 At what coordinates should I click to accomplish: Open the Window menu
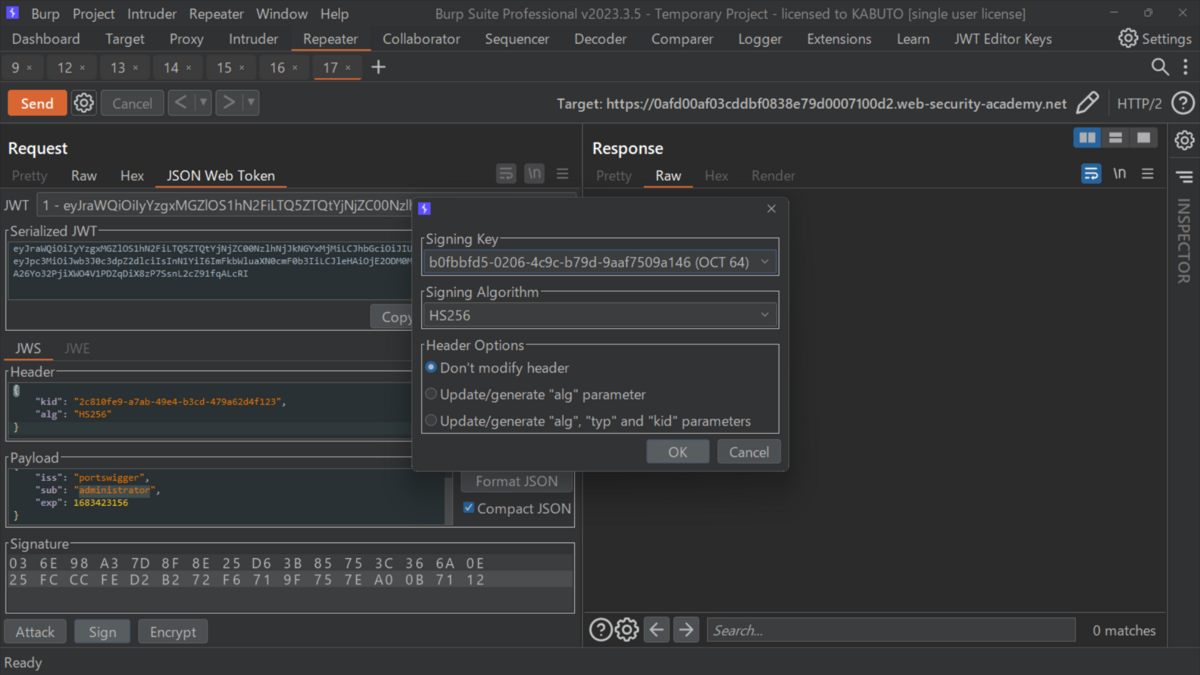pyautogui.click(x=281, y=14)
